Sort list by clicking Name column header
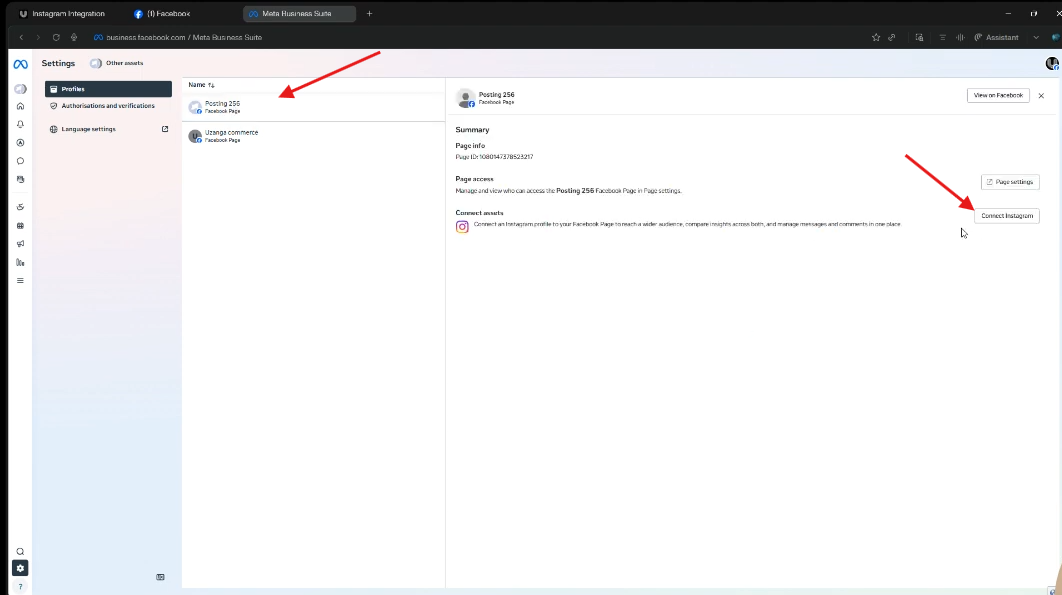The height and width of the screenshot is (595, 1062). tap(201, 85)
